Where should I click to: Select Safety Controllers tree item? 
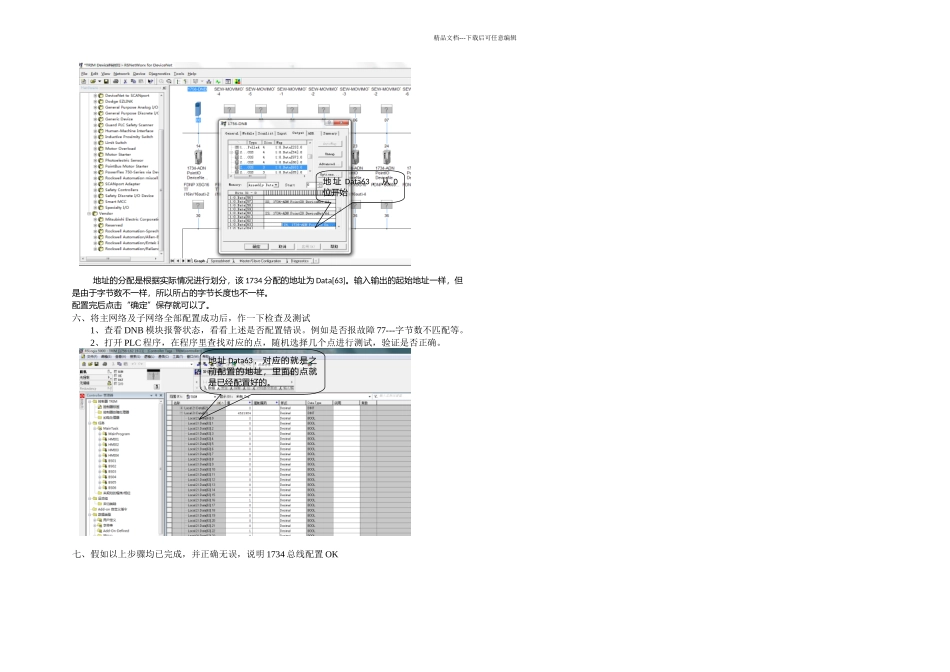click(x=122, y=190)
